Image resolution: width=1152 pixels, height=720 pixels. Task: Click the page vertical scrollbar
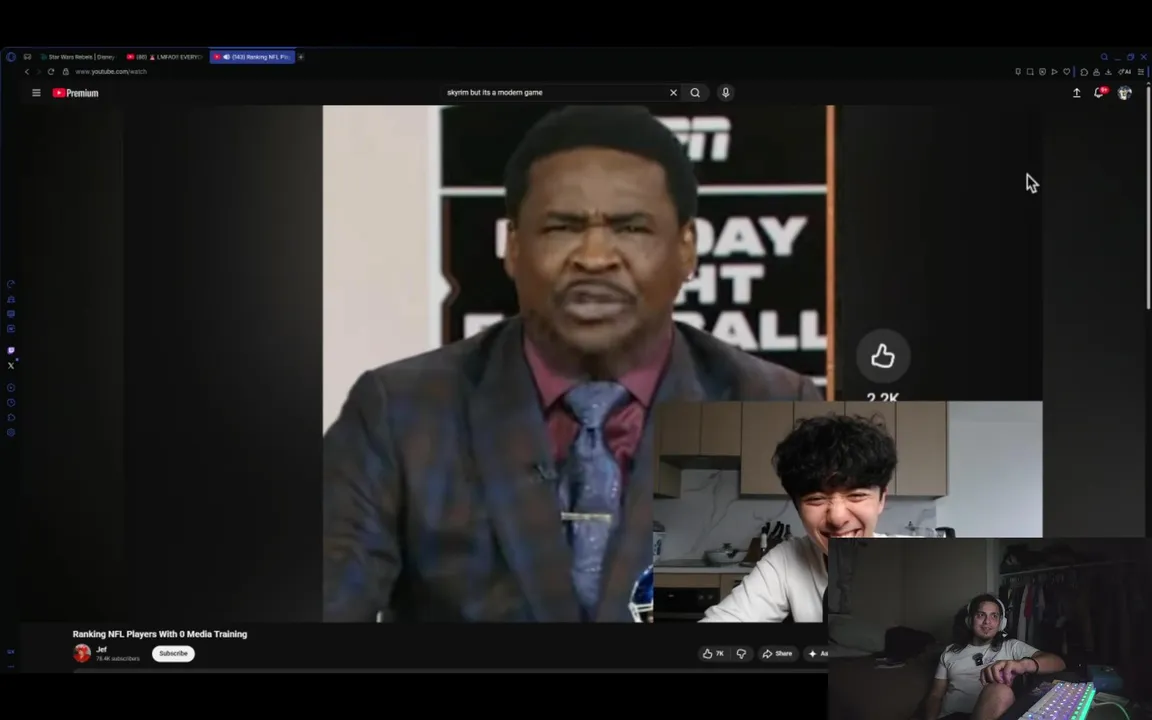coord(1148,198)
